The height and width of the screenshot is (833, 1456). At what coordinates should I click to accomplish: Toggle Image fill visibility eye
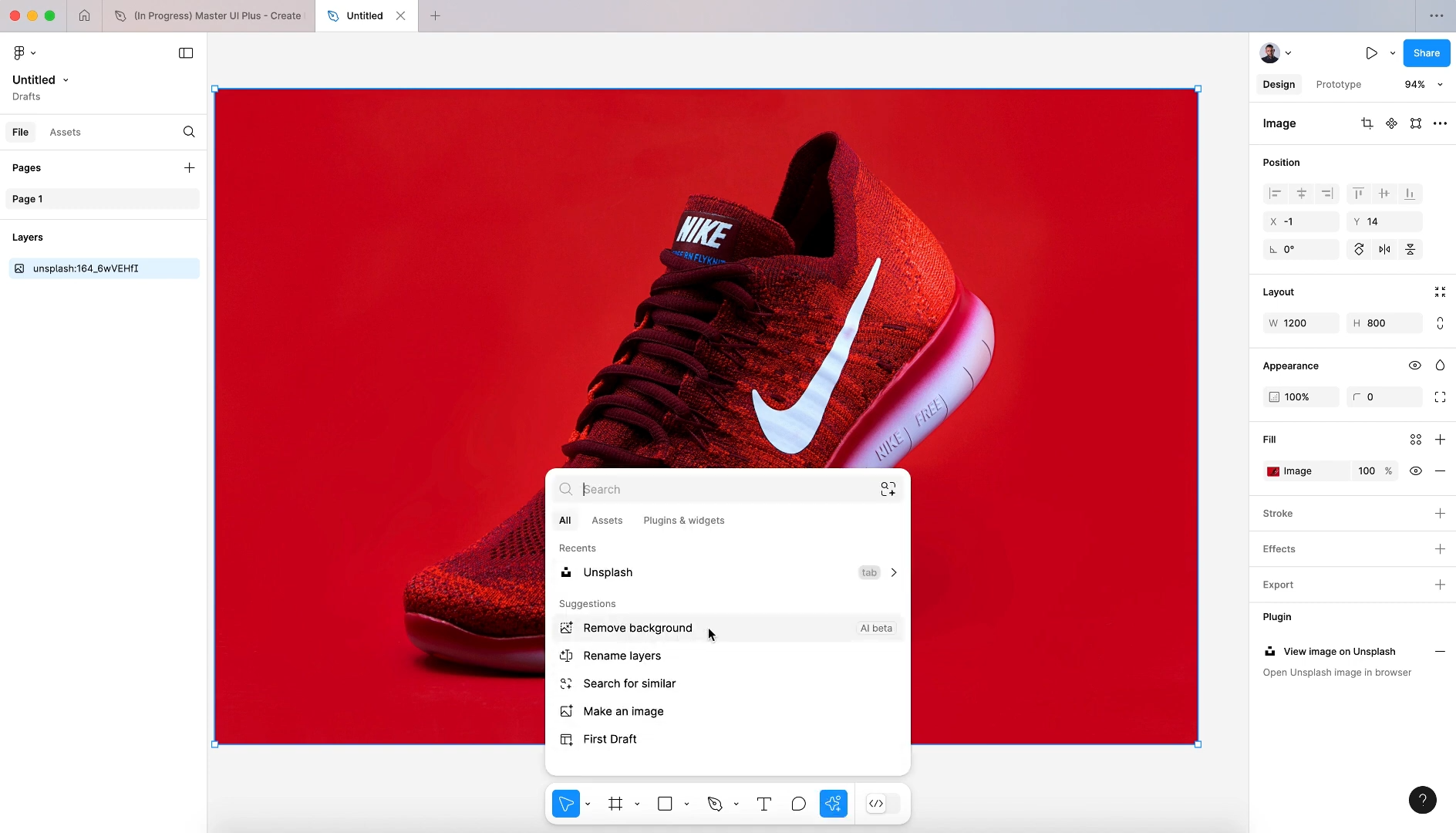[x=1416, y=471]
